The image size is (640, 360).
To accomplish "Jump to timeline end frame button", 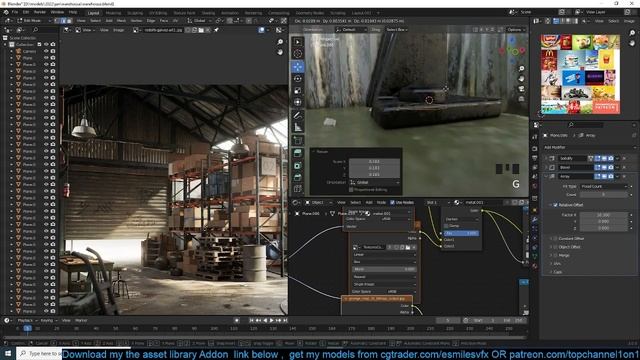I will pos(285,320).
